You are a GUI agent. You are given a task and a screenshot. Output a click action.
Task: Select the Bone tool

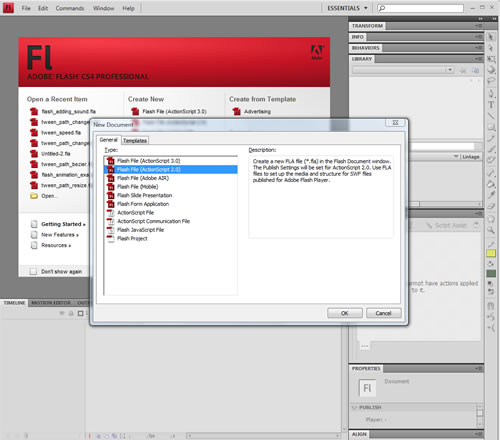[x=491, y=173]
